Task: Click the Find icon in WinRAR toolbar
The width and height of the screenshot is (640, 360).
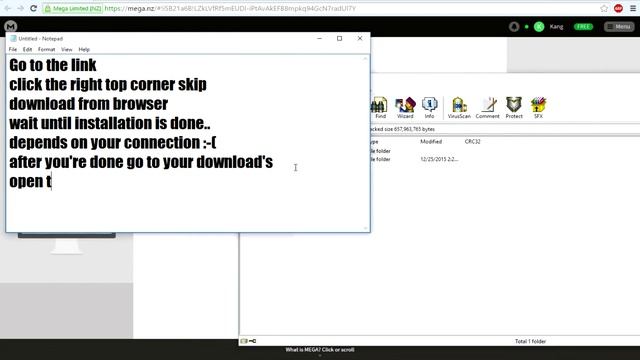Action: [380, 108]
